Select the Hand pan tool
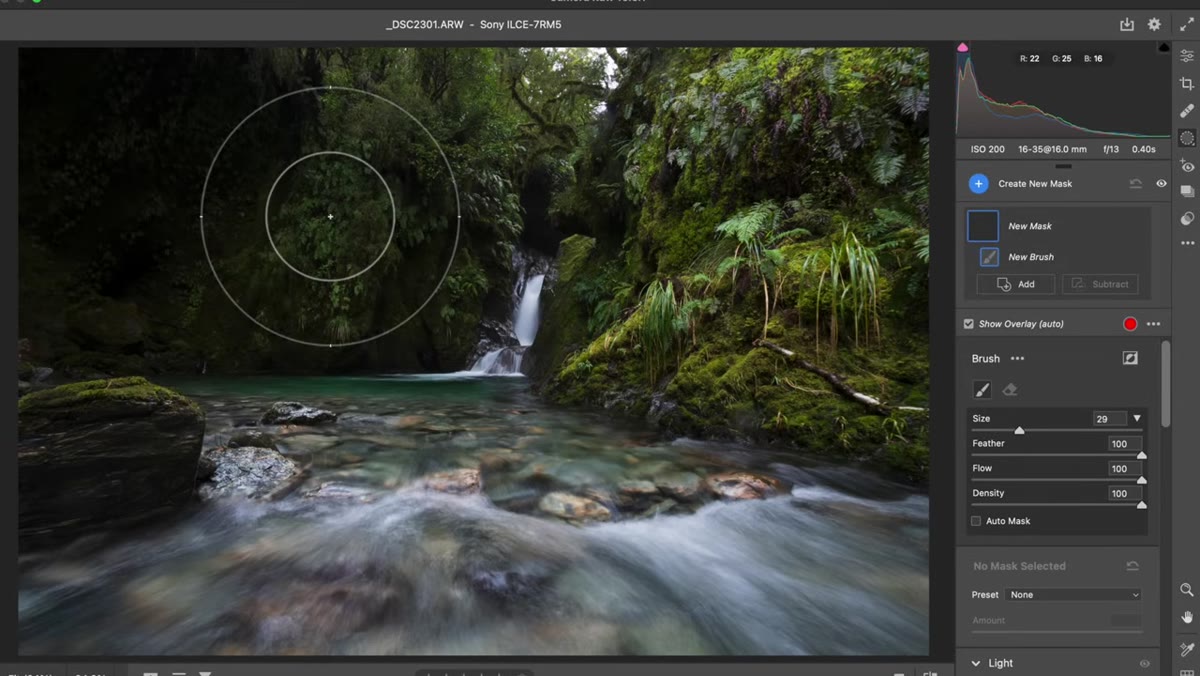Image resolution: width=1200 pixels, height=676 pixels. (1187, 617)
